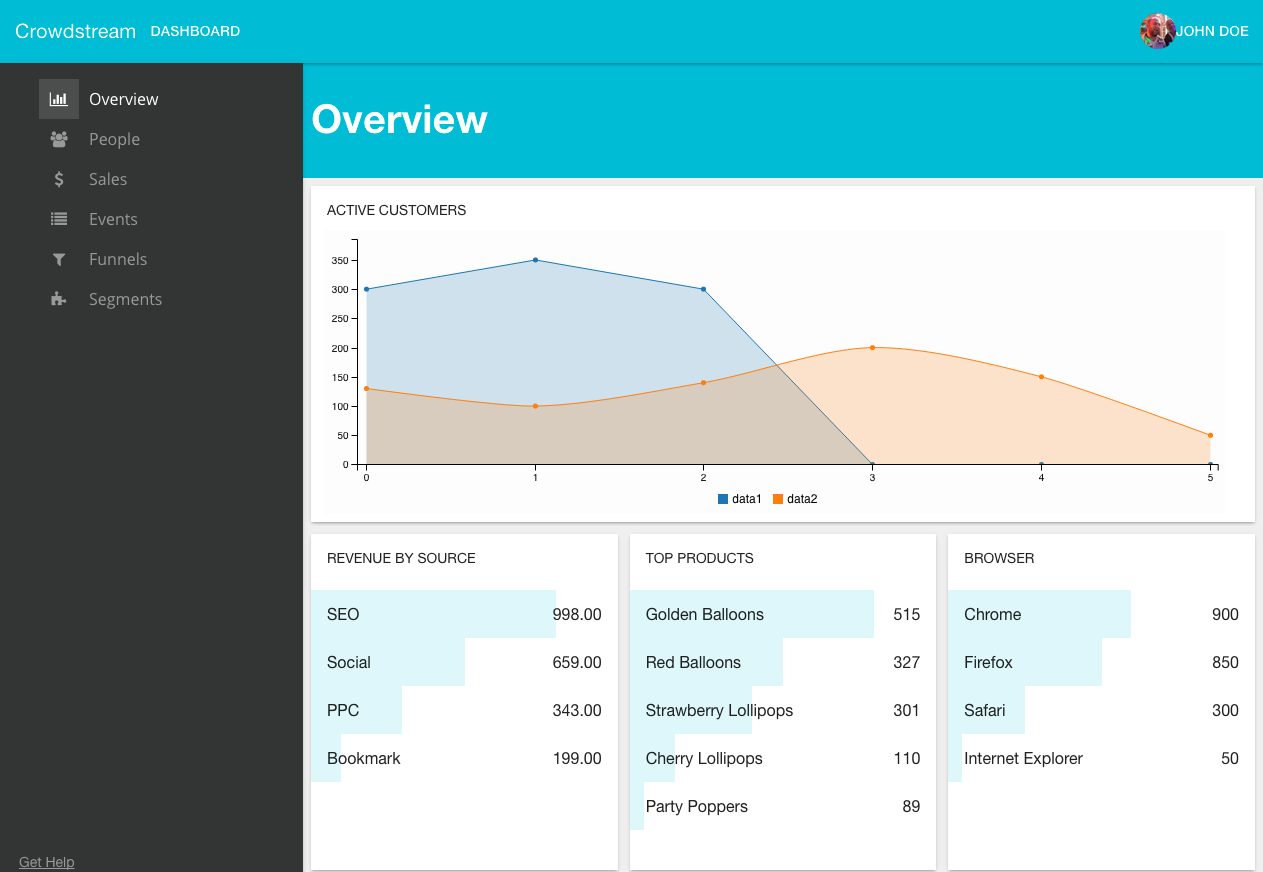
Task: Toggle data2 series in chart legend
Action: [796, 499]
